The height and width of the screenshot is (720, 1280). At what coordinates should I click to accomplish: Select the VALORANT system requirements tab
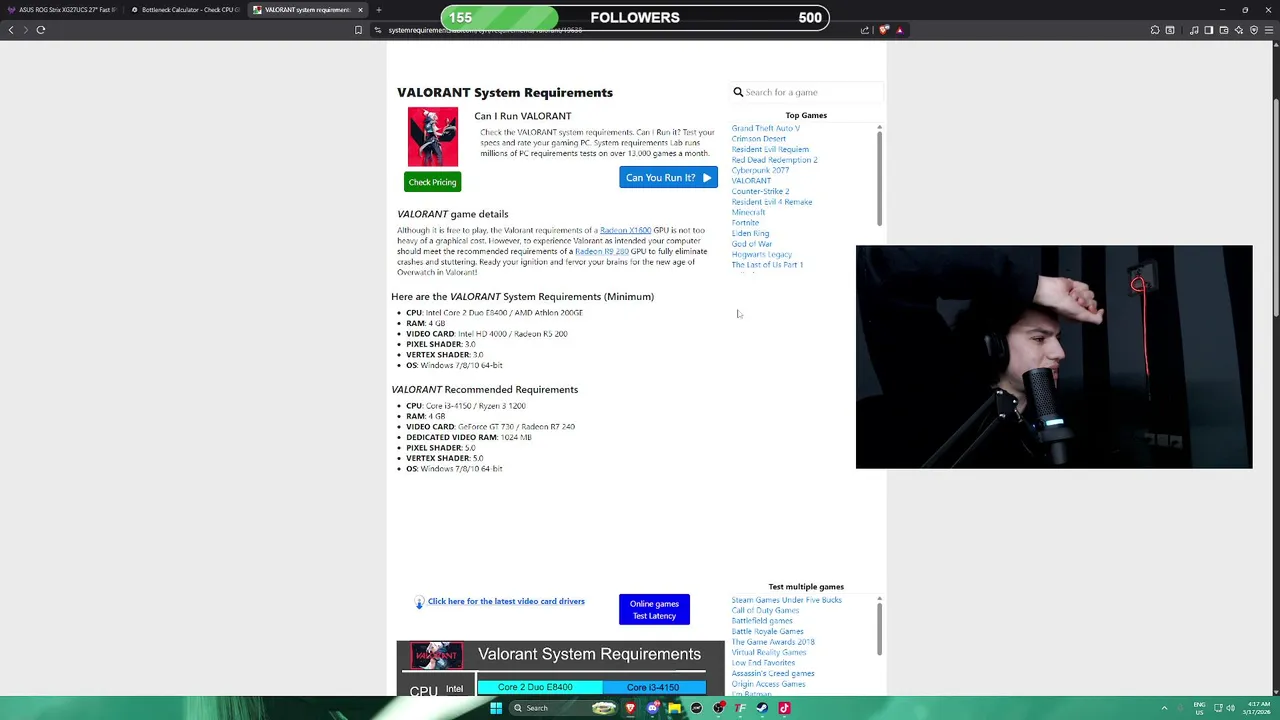tap(307, 10)
